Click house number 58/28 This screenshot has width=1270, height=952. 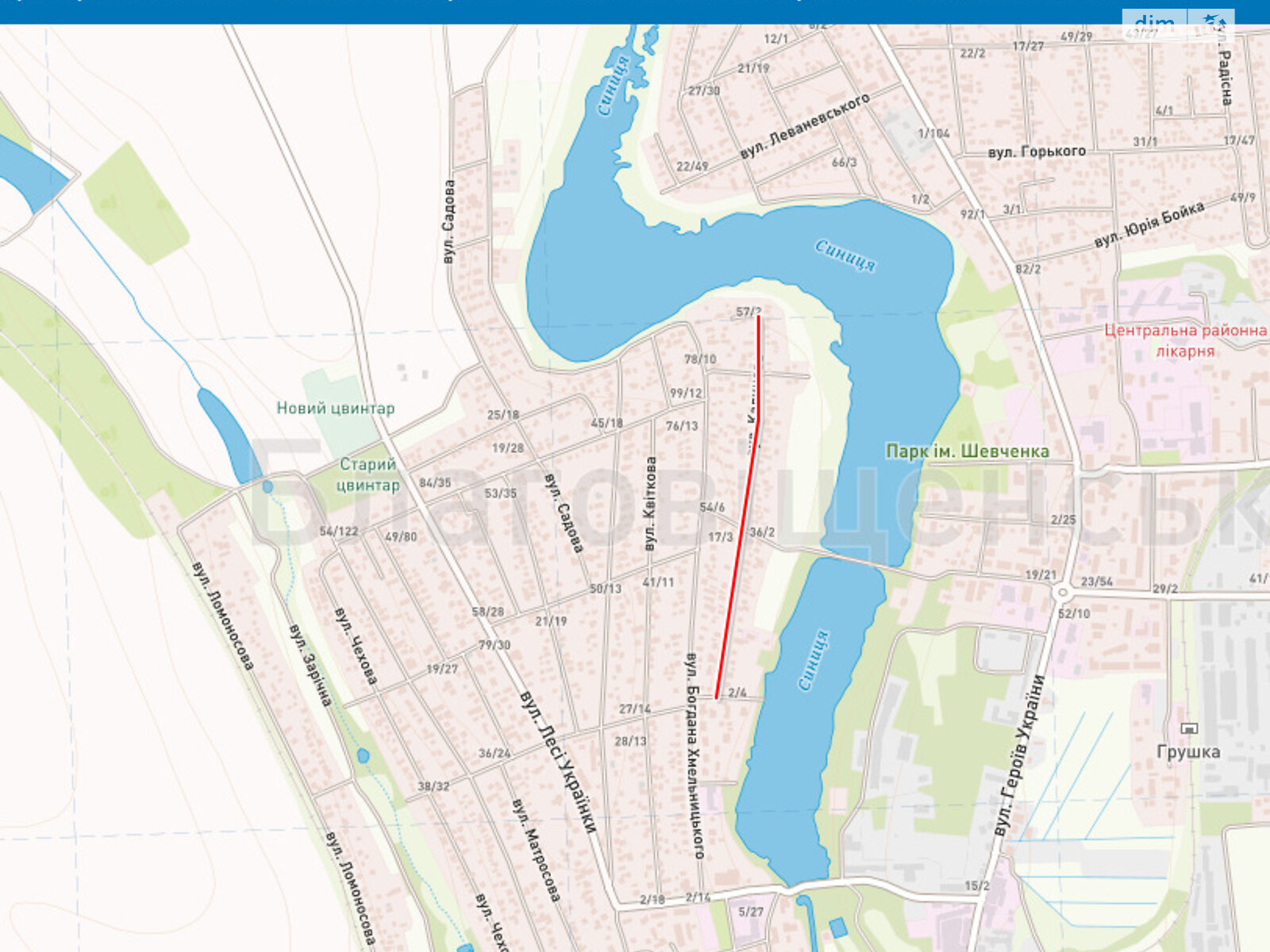point(488,612)
